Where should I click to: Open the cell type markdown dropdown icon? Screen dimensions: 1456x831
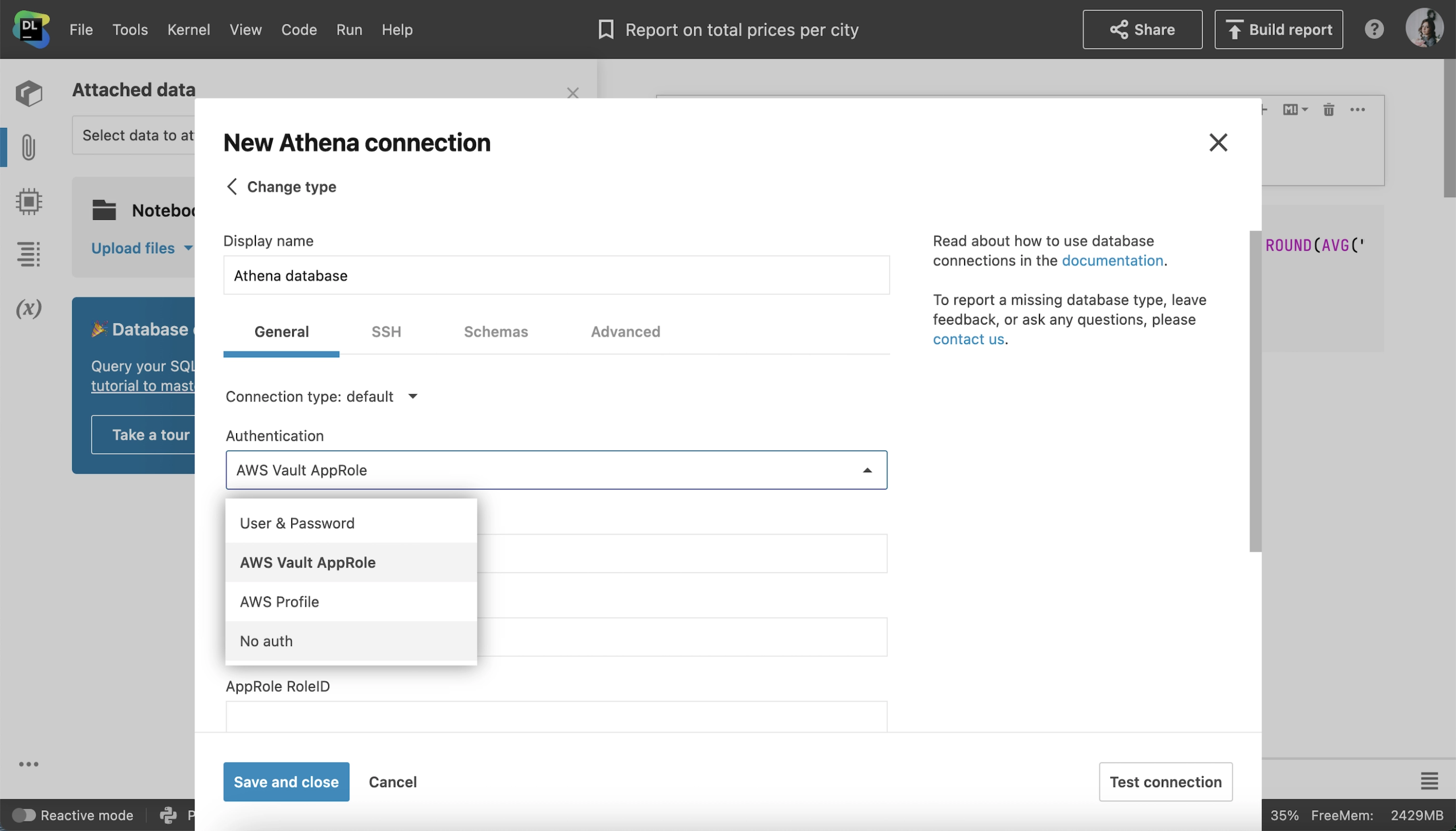1295,110
